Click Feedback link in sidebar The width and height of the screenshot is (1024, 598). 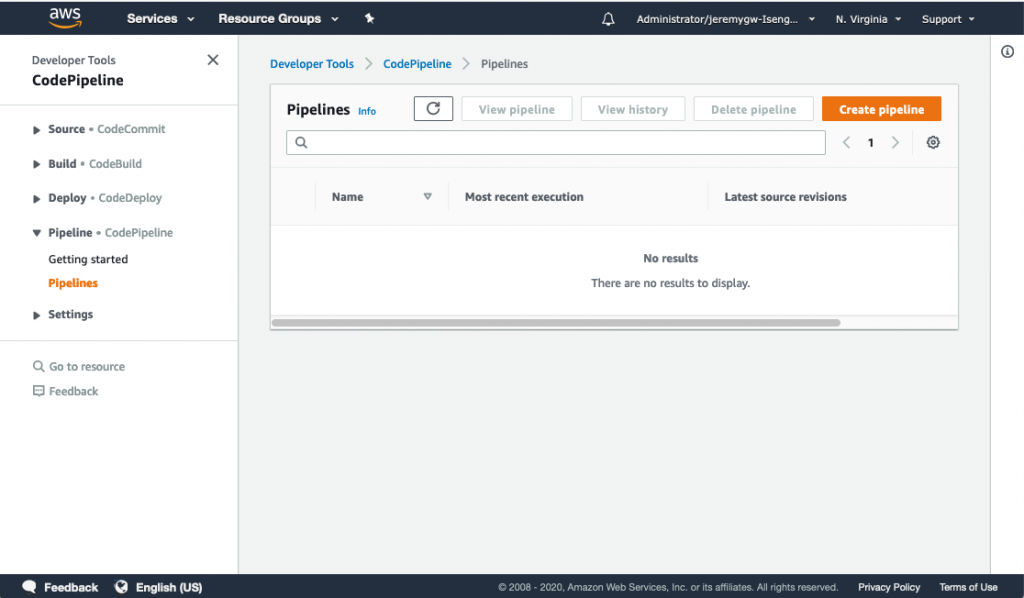pyautogui.click(x=73, y=391)
